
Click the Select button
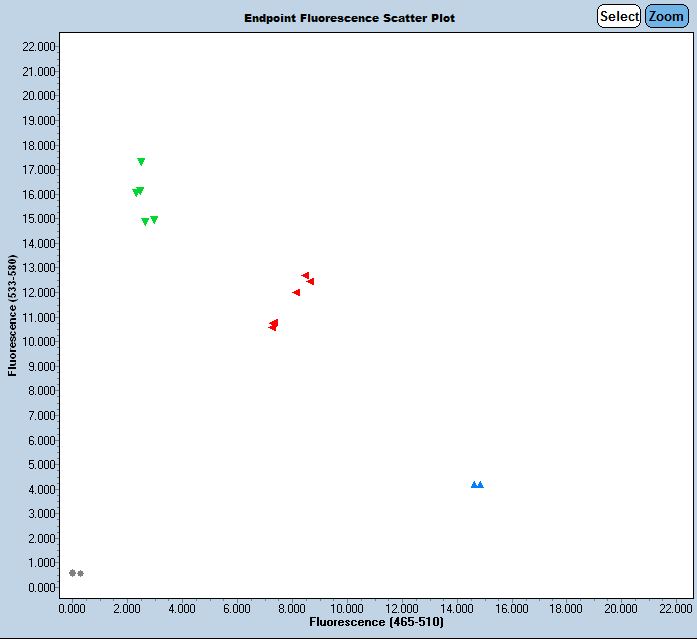point(619,16)
